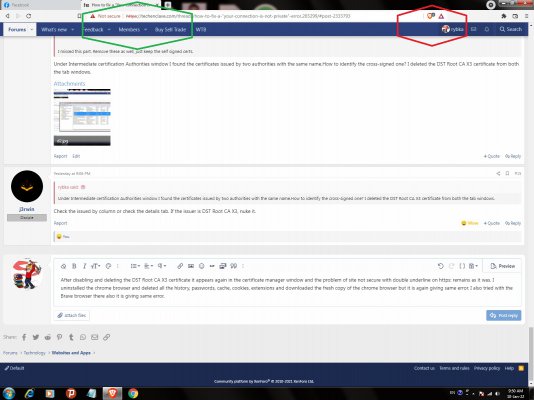Open the Members menu

click(x=129, y=30)
